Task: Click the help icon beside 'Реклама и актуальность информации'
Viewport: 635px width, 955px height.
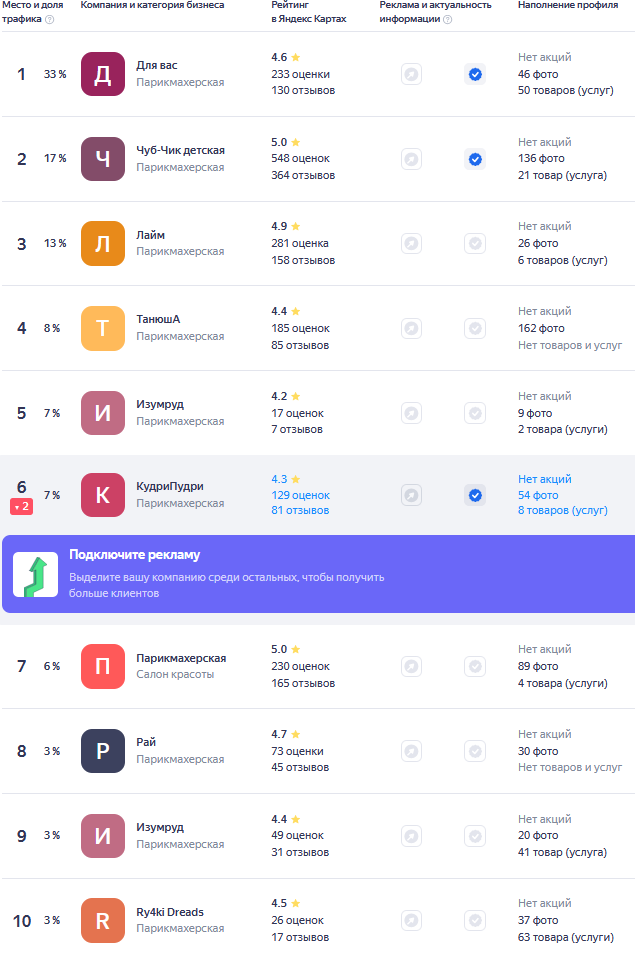Action: [445, 19]
